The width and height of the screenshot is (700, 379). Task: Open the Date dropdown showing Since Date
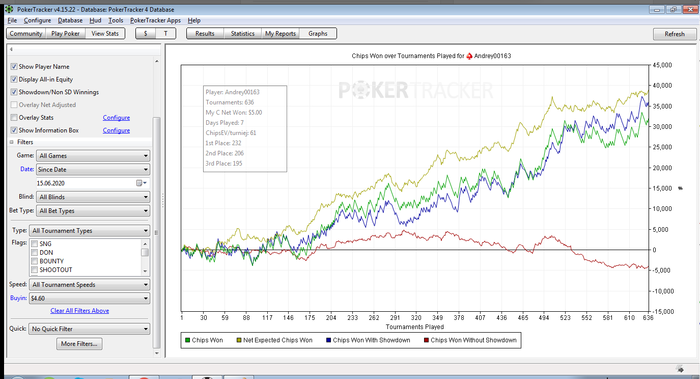(x=93, y=170)
